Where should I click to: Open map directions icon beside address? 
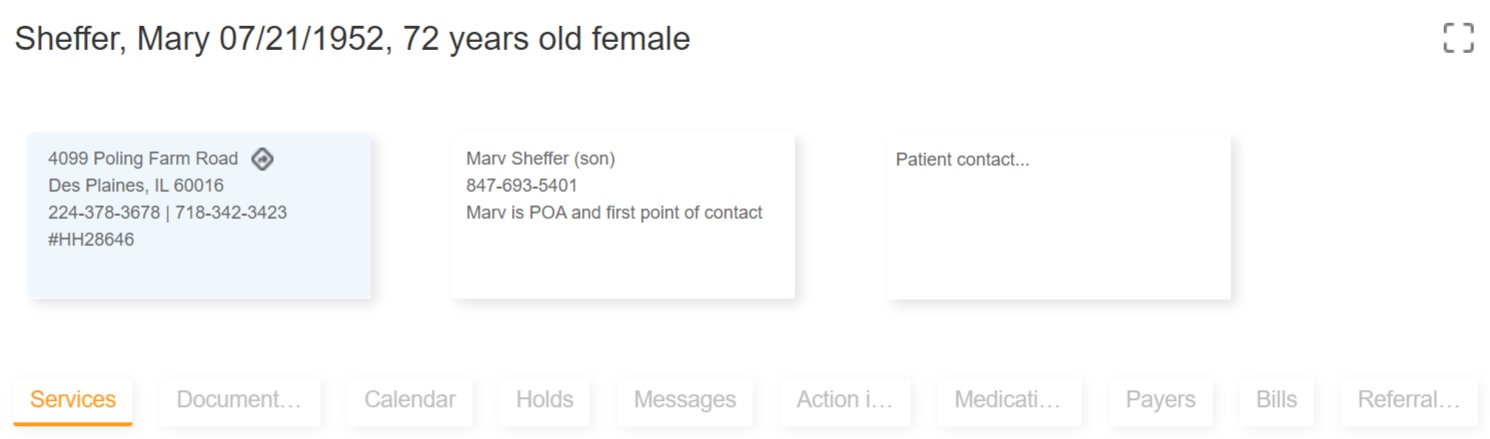(262, 159)
